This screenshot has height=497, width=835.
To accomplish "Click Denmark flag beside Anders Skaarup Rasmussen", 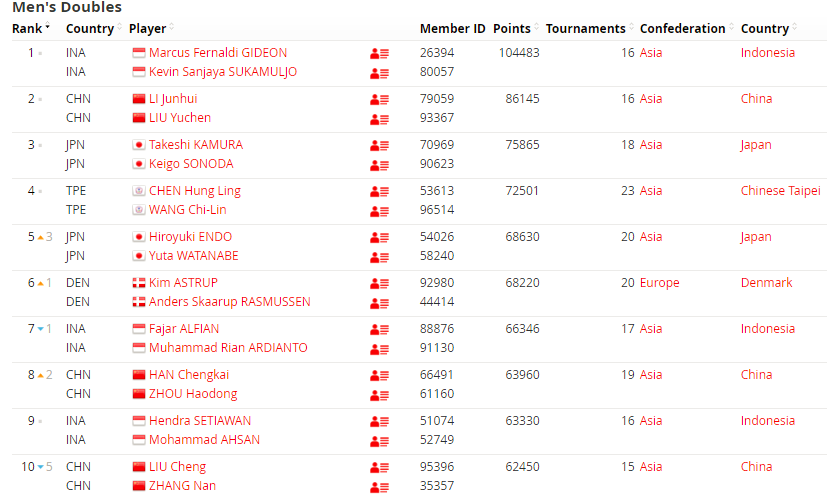I will point(139,302).
